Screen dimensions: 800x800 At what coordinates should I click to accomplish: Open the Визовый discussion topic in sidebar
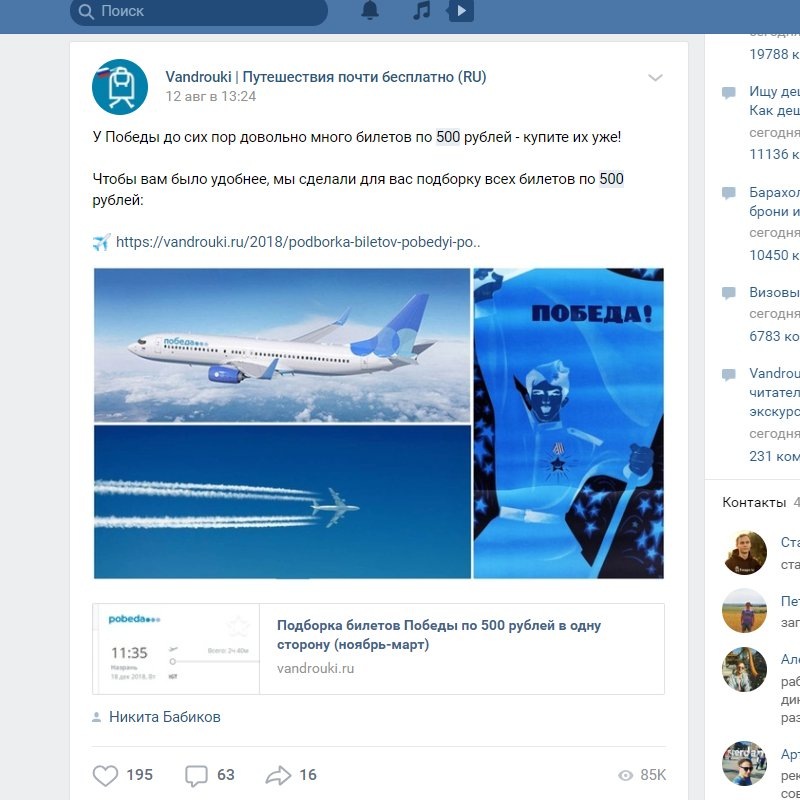tap(774, 292)
